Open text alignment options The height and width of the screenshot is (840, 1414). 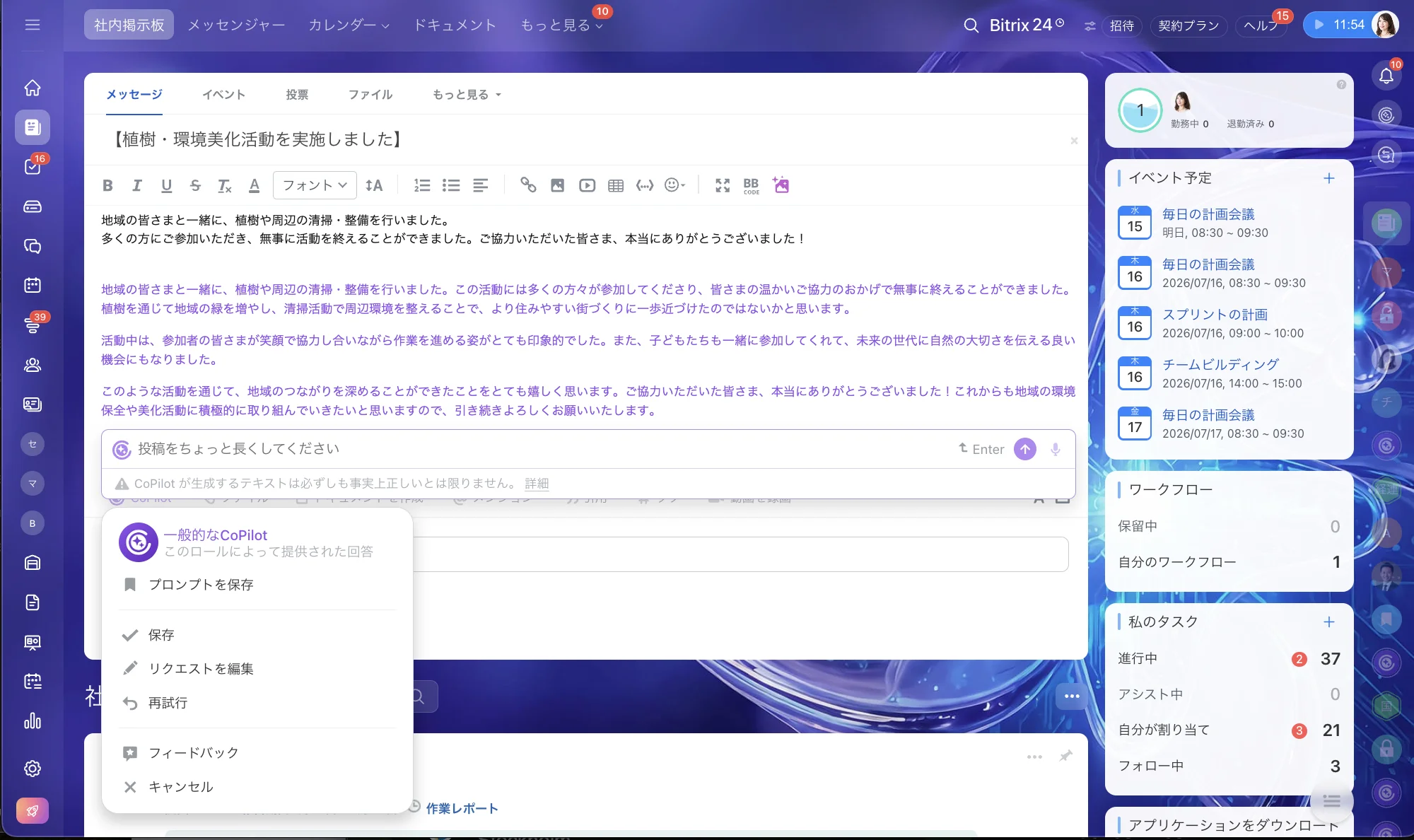480,185
